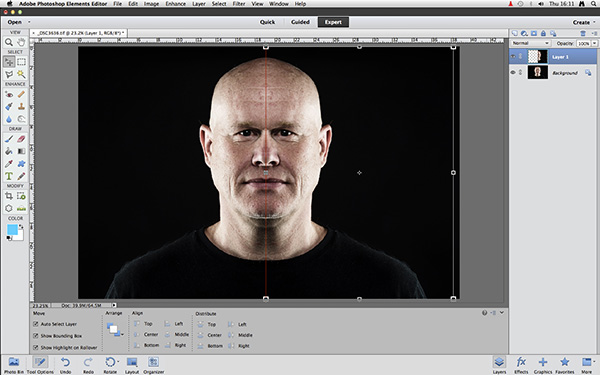Open the Layers panel flyout menu

[594, 34]
